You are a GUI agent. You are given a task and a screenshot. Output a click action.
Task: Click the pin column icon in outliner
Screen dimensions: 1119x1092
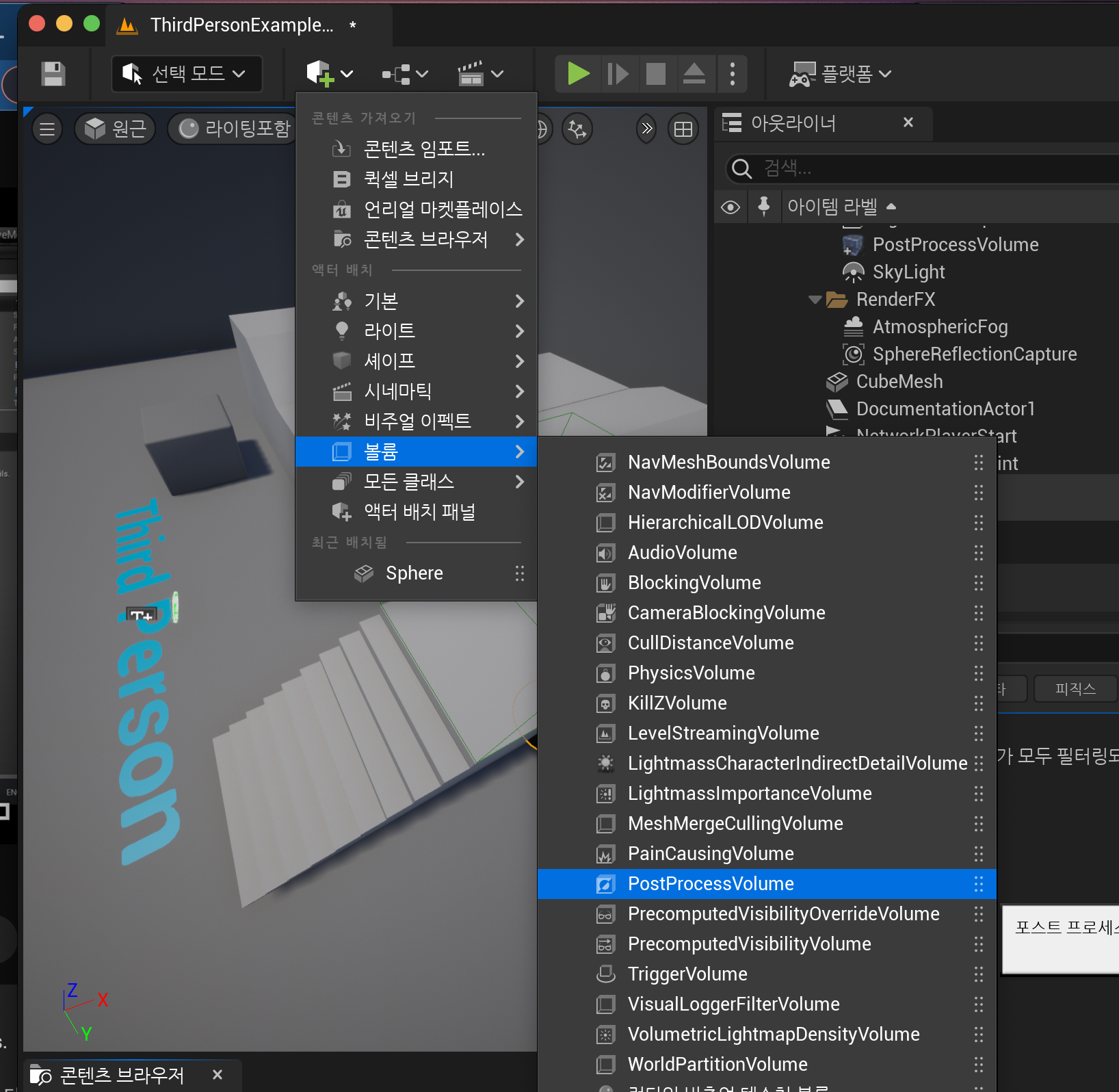(764, 207)
